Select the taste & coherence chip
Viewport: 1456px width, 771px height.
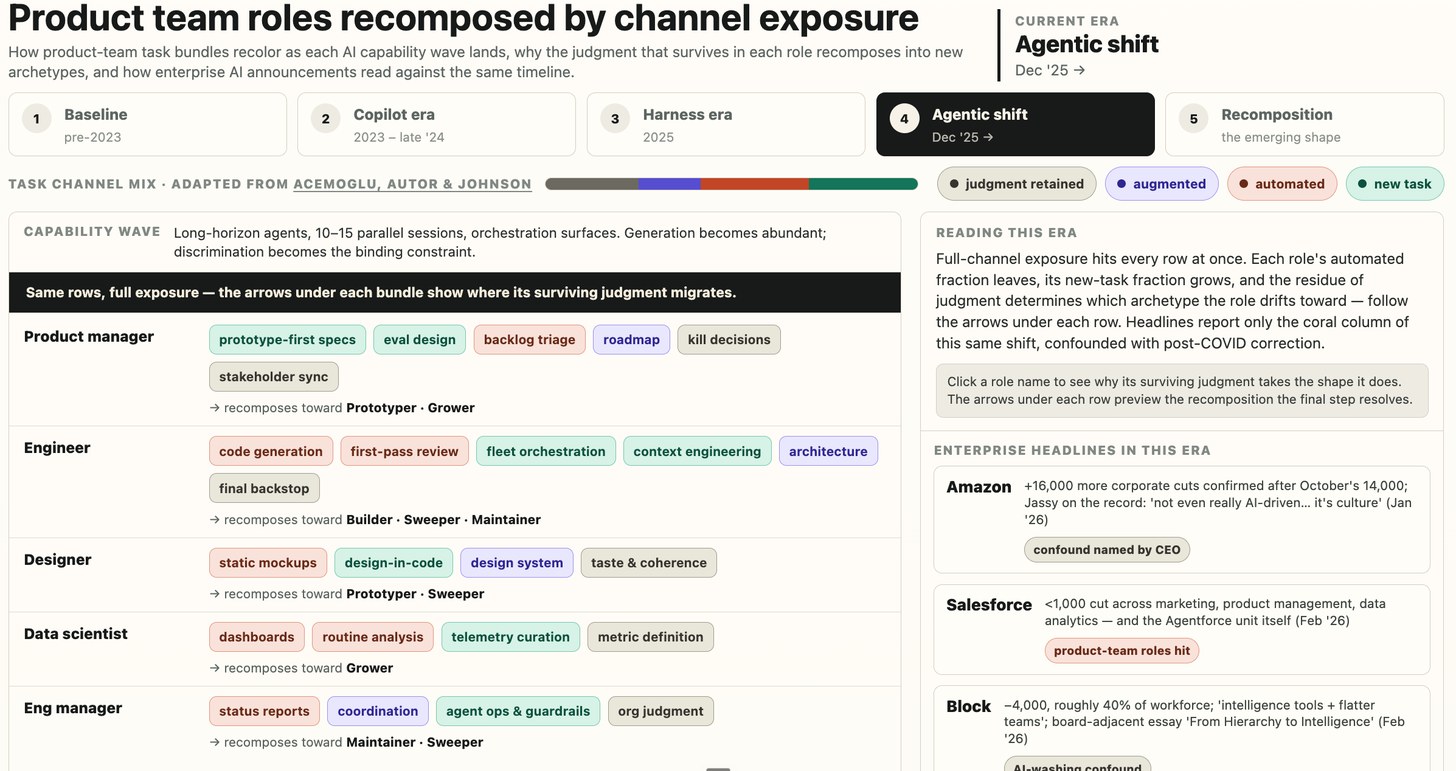click(649, 563)
